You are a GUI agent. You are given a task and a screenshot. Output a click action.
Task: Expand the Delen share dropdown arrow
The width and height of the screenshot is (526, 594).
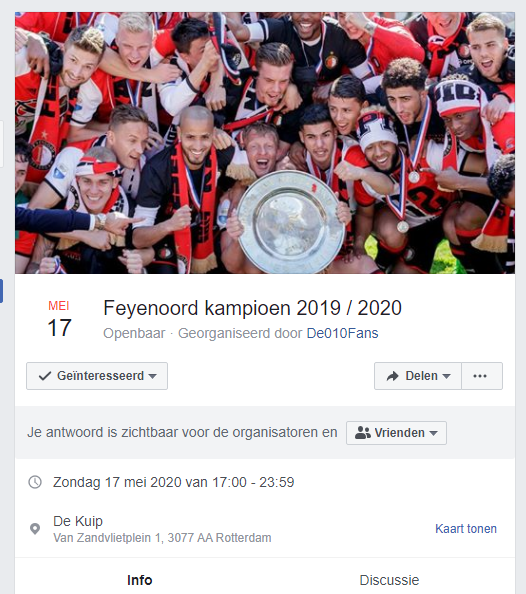pos(446,376)
